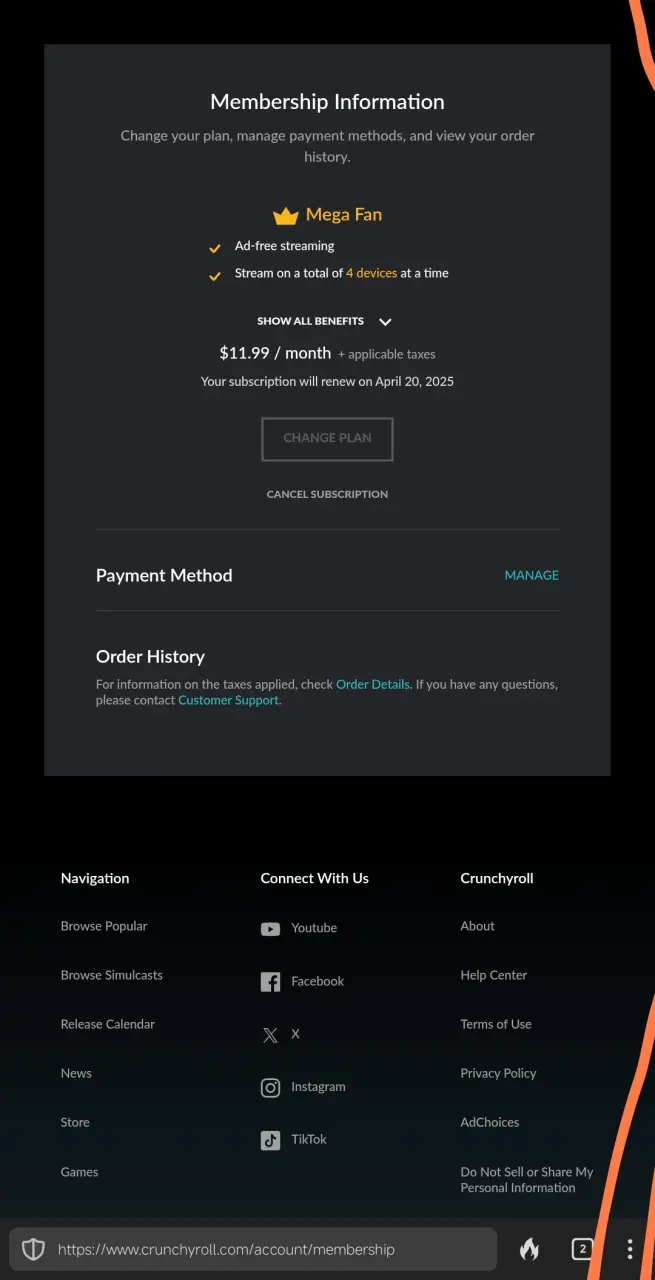Click the TikTok icon in the footer
The image size is (655, 1280).
[270, 1140]
